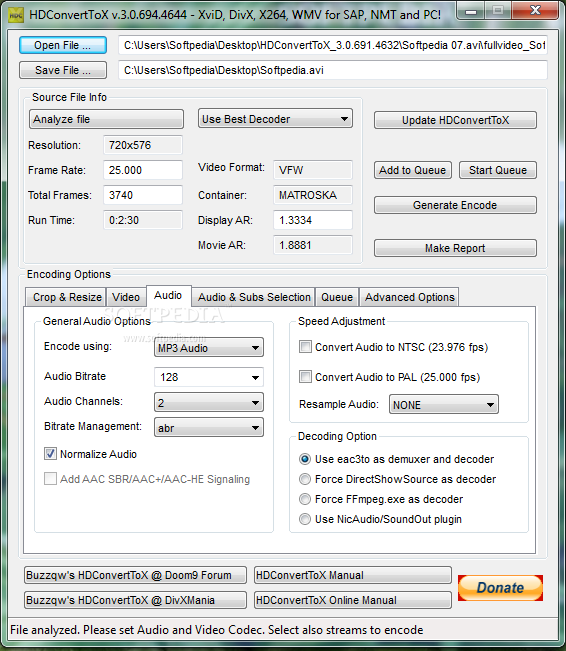Open Encode using MP3 Audio dropdown
566x651 pixels.
(209, 348)
